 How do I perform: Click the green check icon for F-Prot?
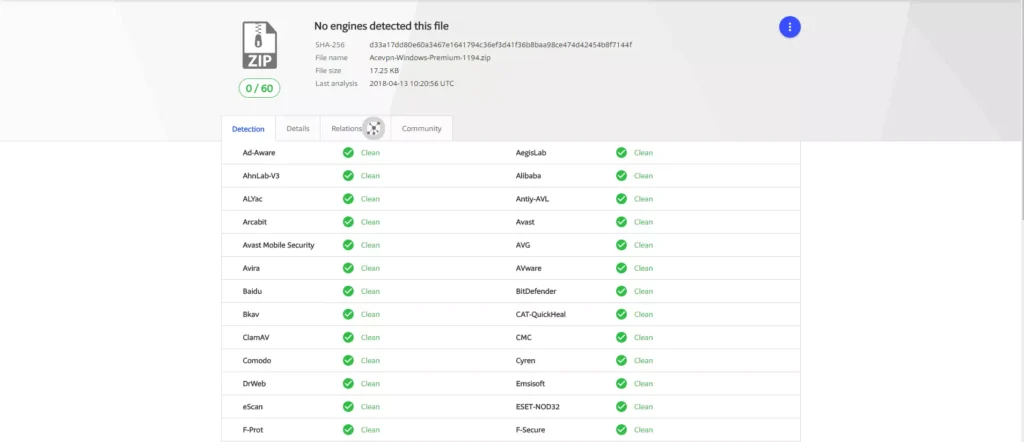348,430
